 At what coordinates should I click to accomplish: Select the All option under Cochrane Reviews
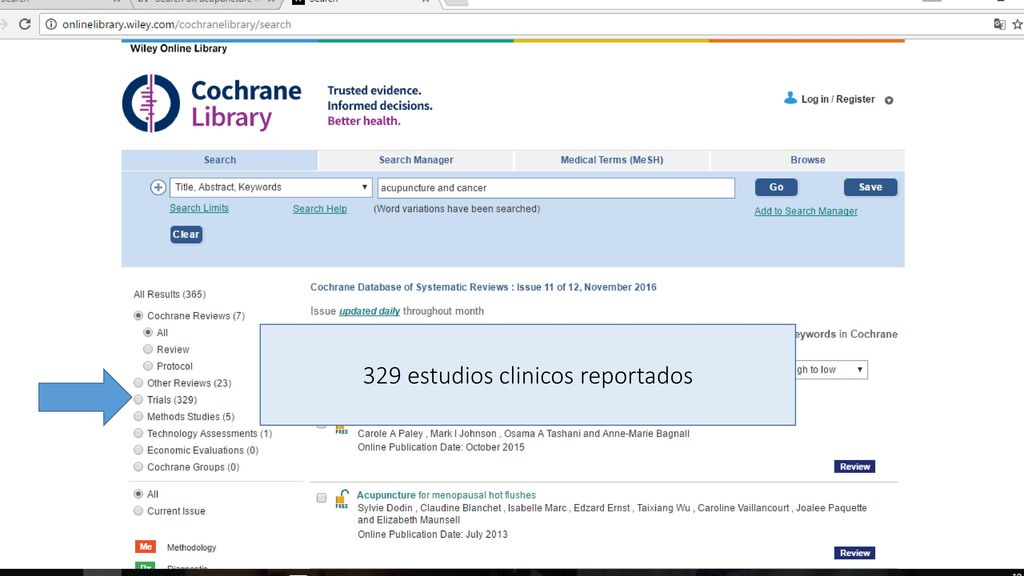tap(148, 332)
